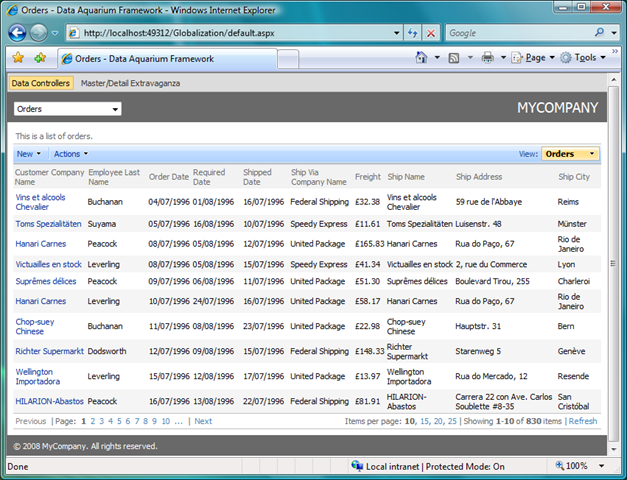Click the Next page link
The image size is (627, 480).
[203, 421]
